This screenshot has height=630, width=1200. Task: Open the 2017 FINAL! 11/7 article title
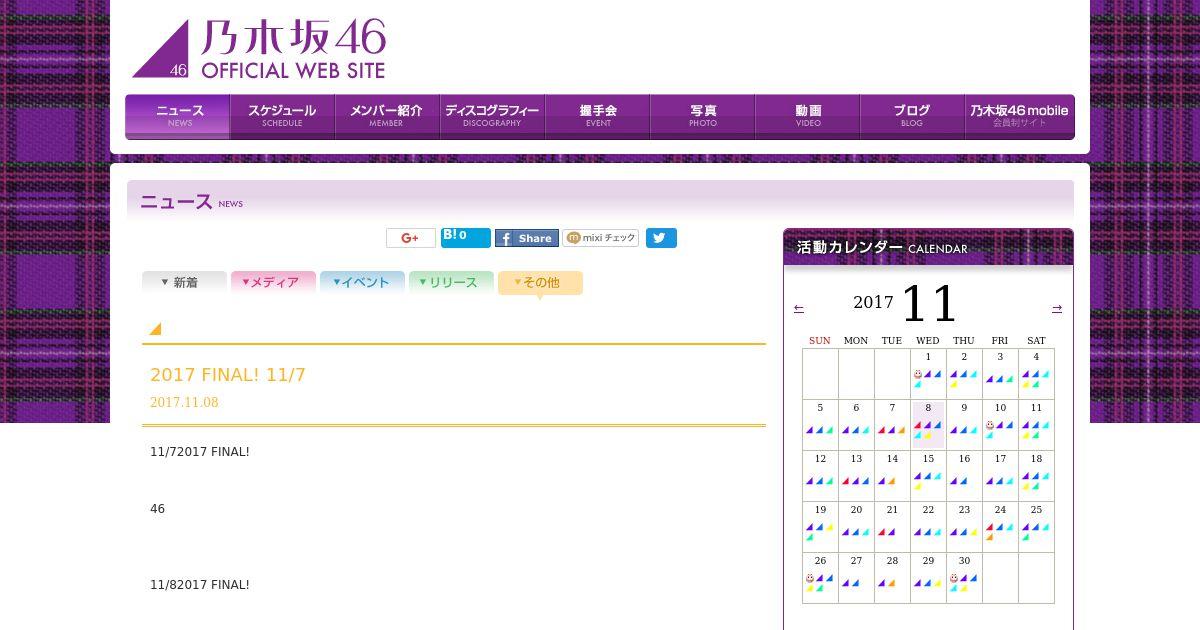pos(228,375)
